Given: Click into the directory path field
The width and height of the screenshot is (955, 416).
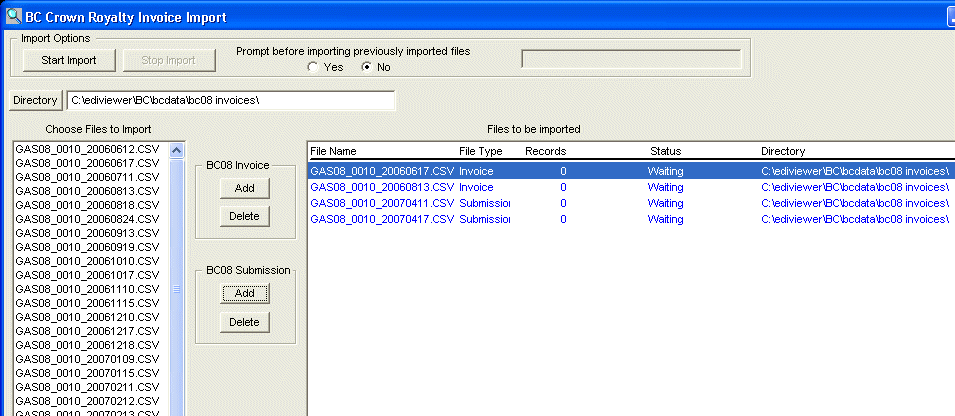Looking at the screenshot, I should click(x=231, y=100).
